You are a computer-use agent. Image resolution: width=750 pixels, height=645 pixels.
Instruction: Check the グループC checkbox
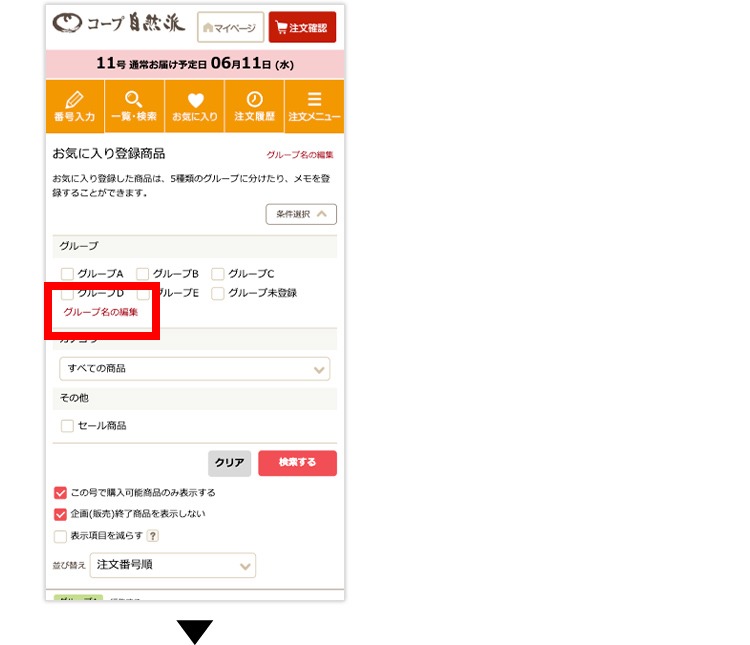tap(218, 274)
